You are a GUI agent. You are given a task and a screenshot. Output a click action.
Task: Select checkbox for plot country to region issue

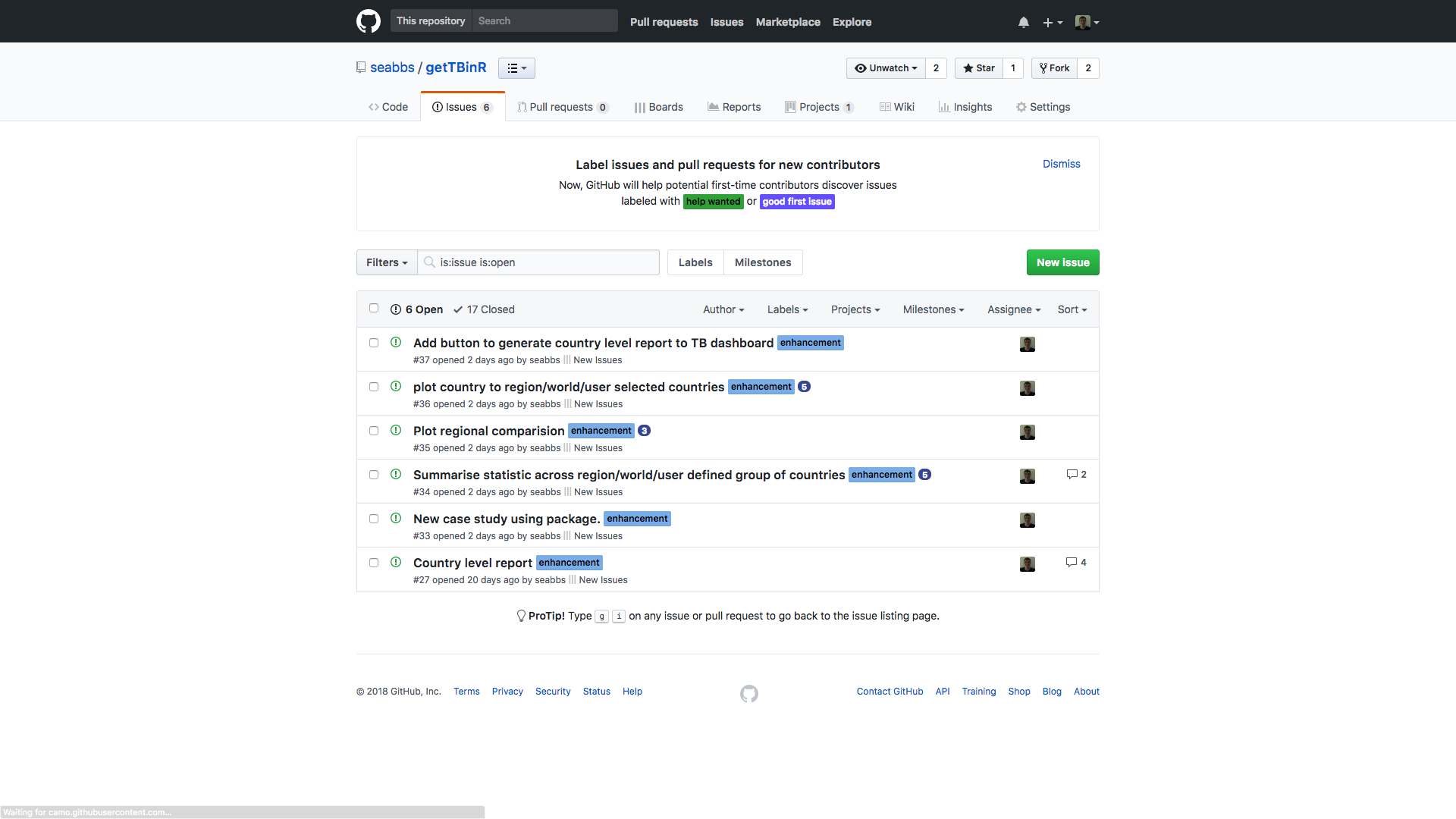374,387
